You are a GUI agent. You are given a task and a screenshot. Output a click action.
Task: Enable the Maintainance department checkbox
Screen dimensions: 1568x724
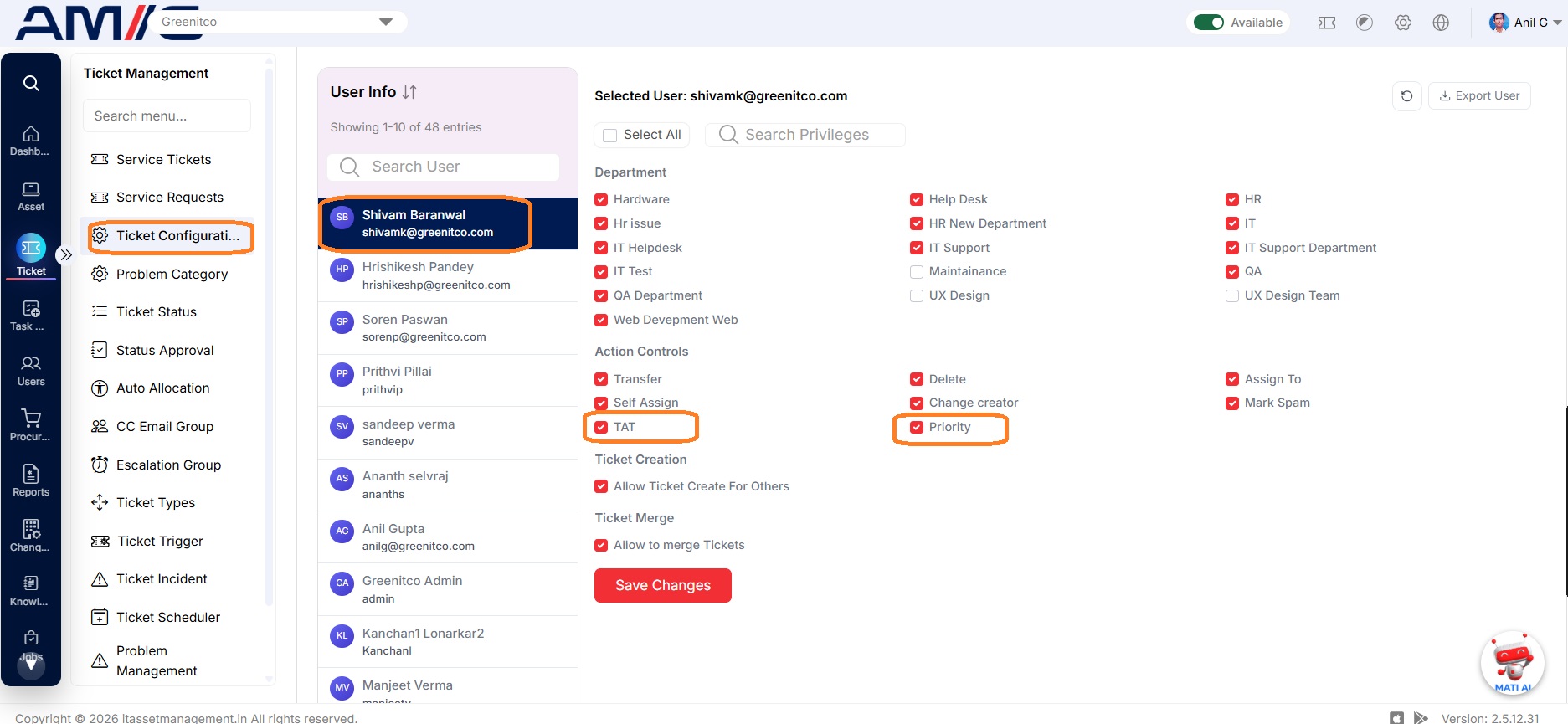tap(917, 272)
